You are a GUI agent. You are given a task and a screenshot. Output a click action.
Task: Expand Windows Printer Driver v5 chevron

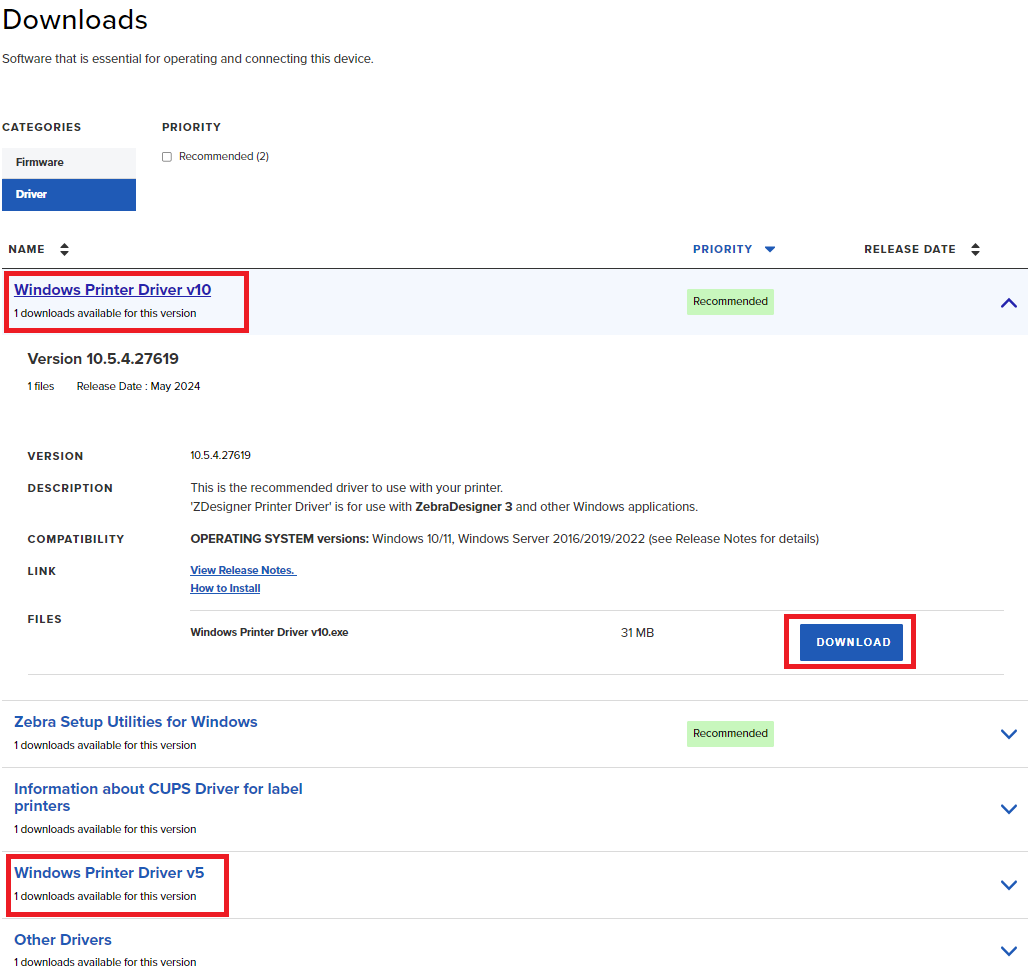(1008, 885)
